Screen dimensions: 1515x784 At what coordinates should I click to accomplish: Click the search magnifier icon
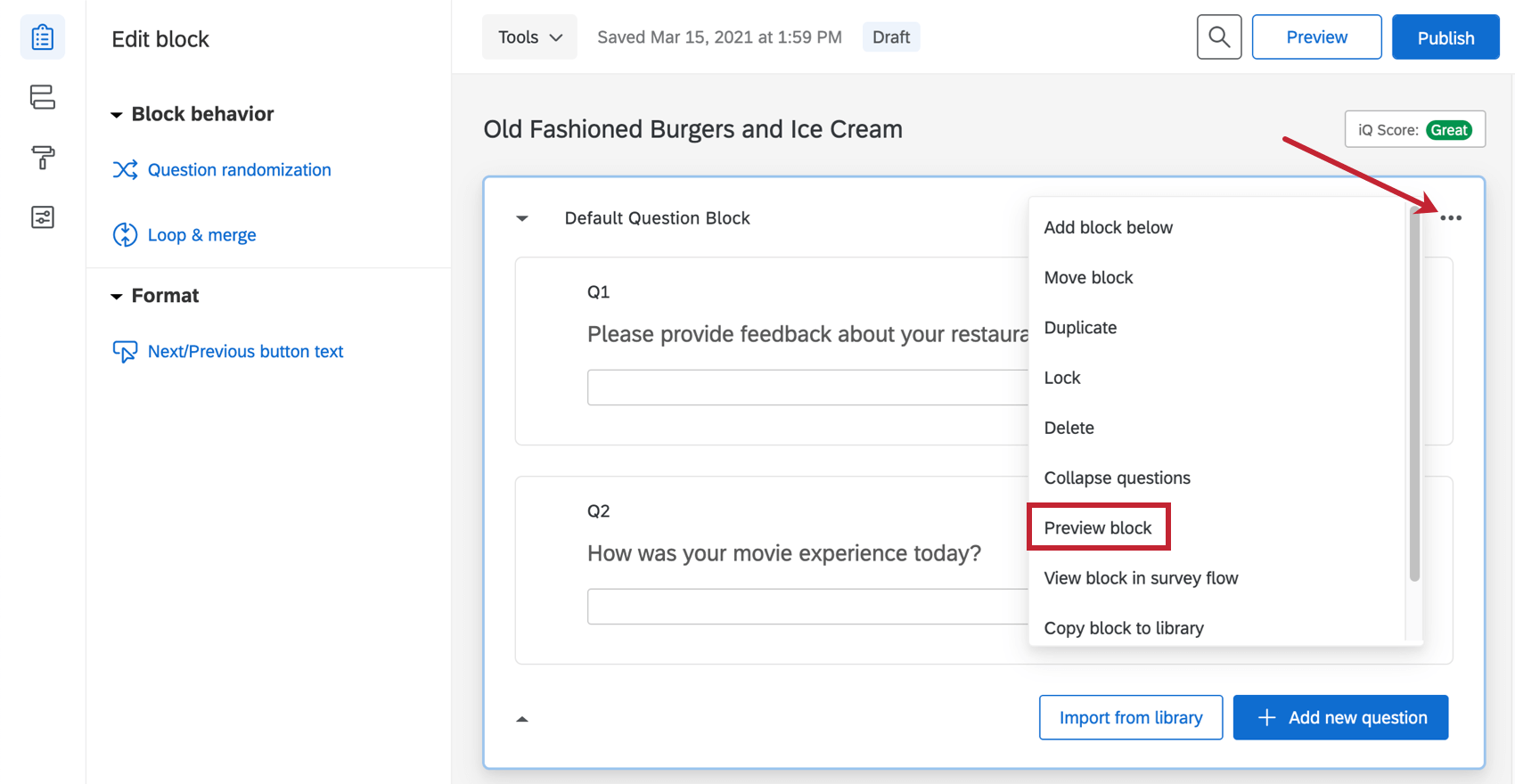(1219, 37)
